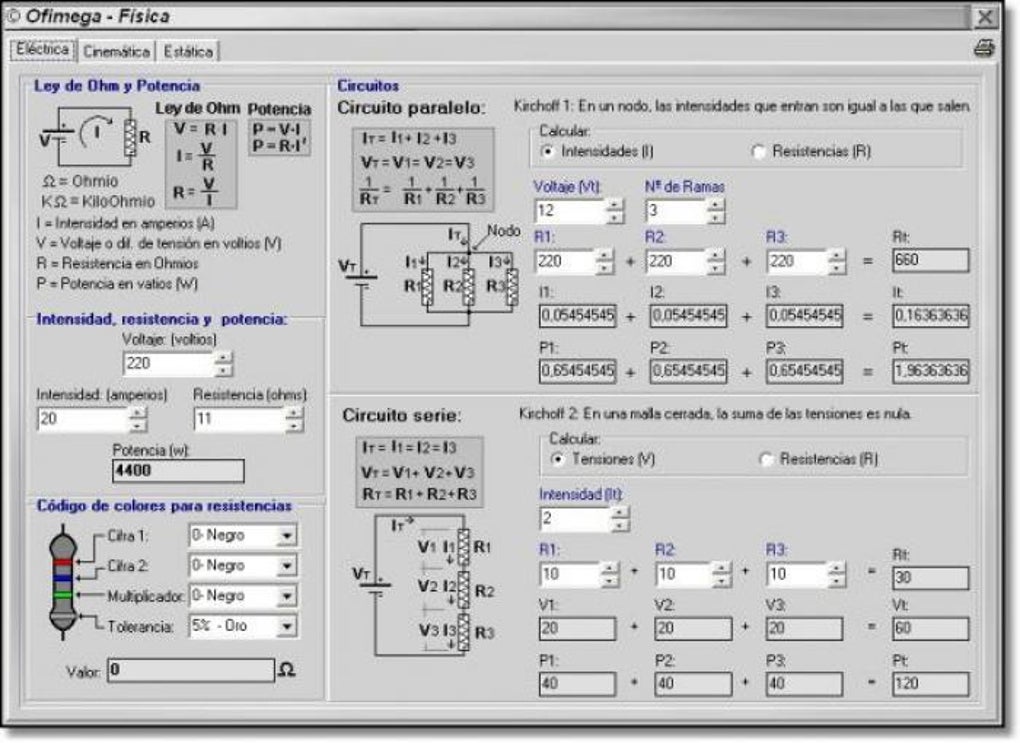Viewport: 1020px width, 743px height.
Task: Click the Resistencia (ohms) input field
Action: (x=239, y=419)
